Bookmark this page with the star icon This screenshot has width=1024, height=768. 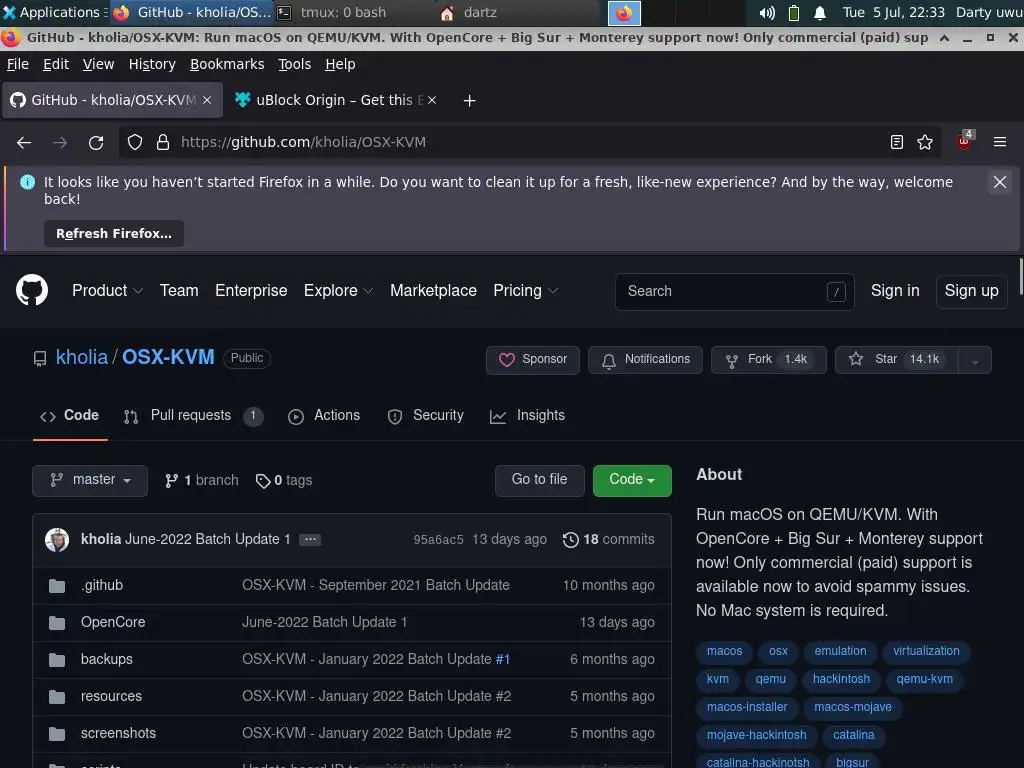[925, 142]
